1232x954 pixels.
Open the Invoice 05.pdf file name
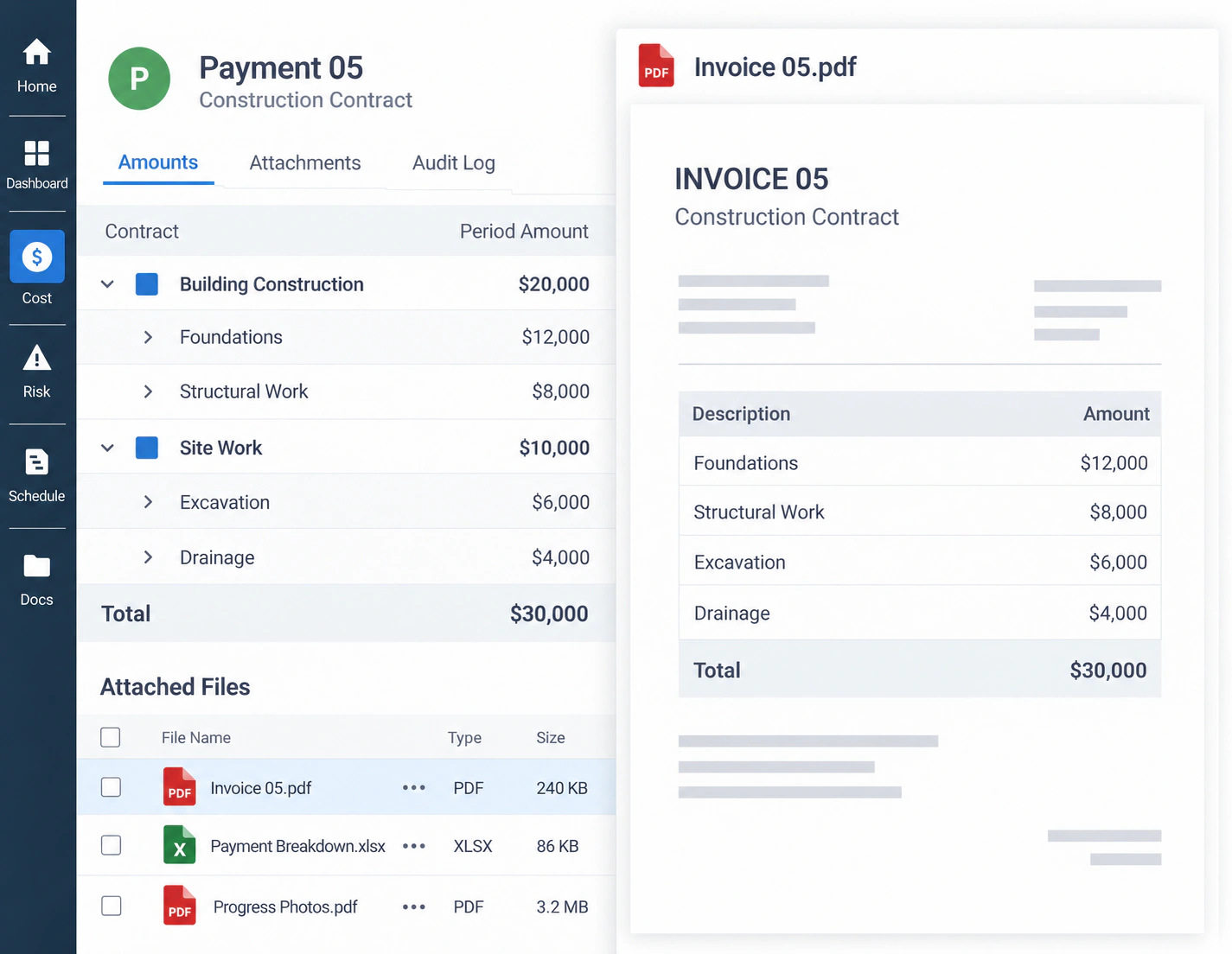pyautogui.click(x=261, y=788)
